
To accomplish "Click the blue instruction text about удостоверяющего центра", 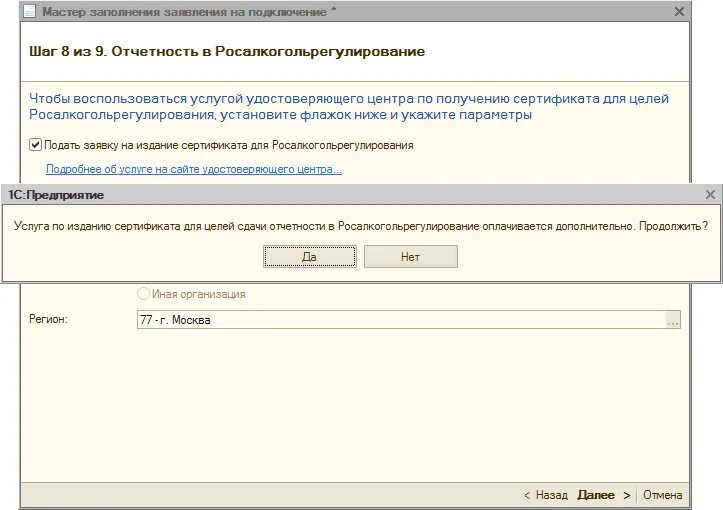I will (349, 106).
